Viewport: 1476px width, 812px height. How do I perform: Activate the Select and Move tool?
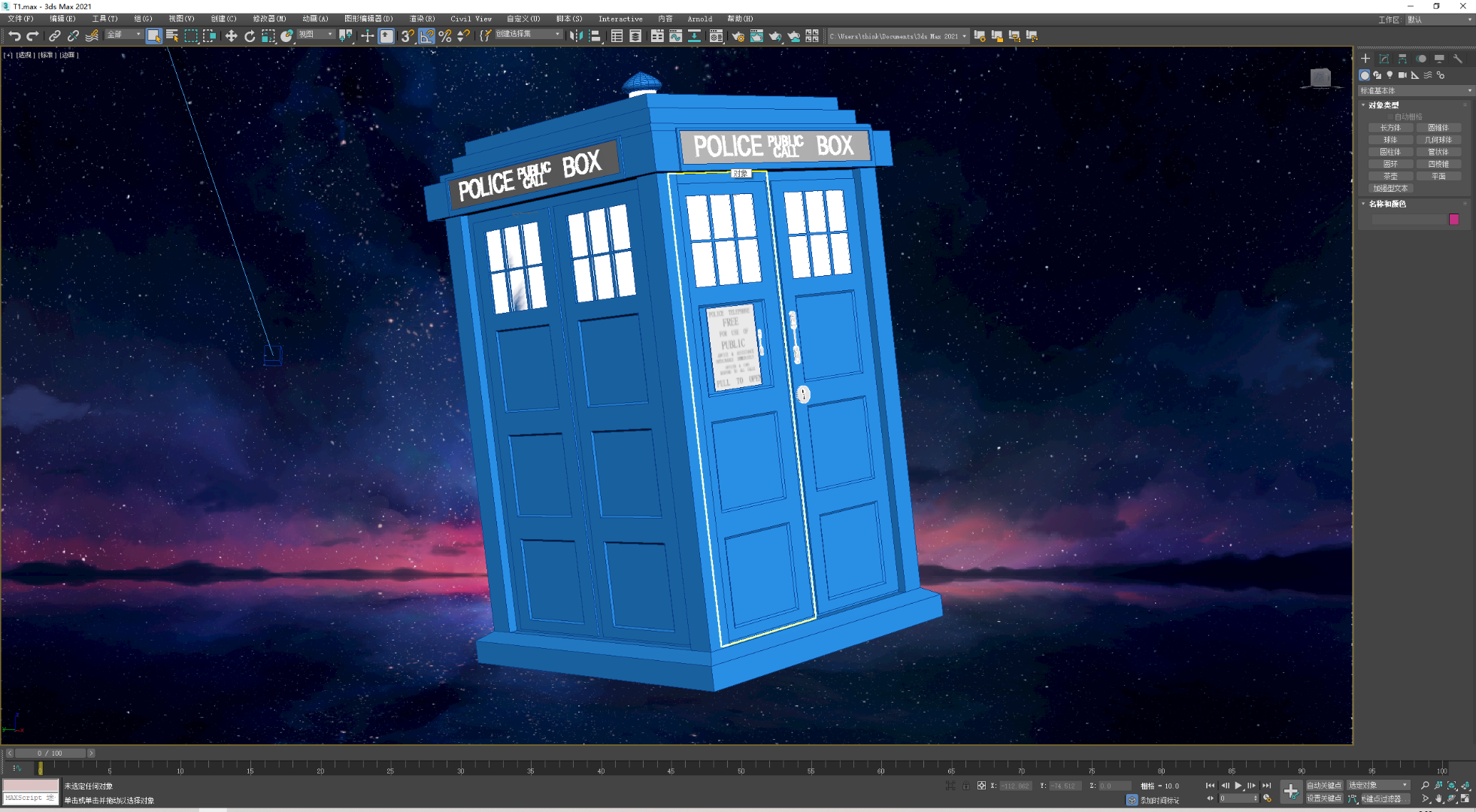(x=231, y=35)
